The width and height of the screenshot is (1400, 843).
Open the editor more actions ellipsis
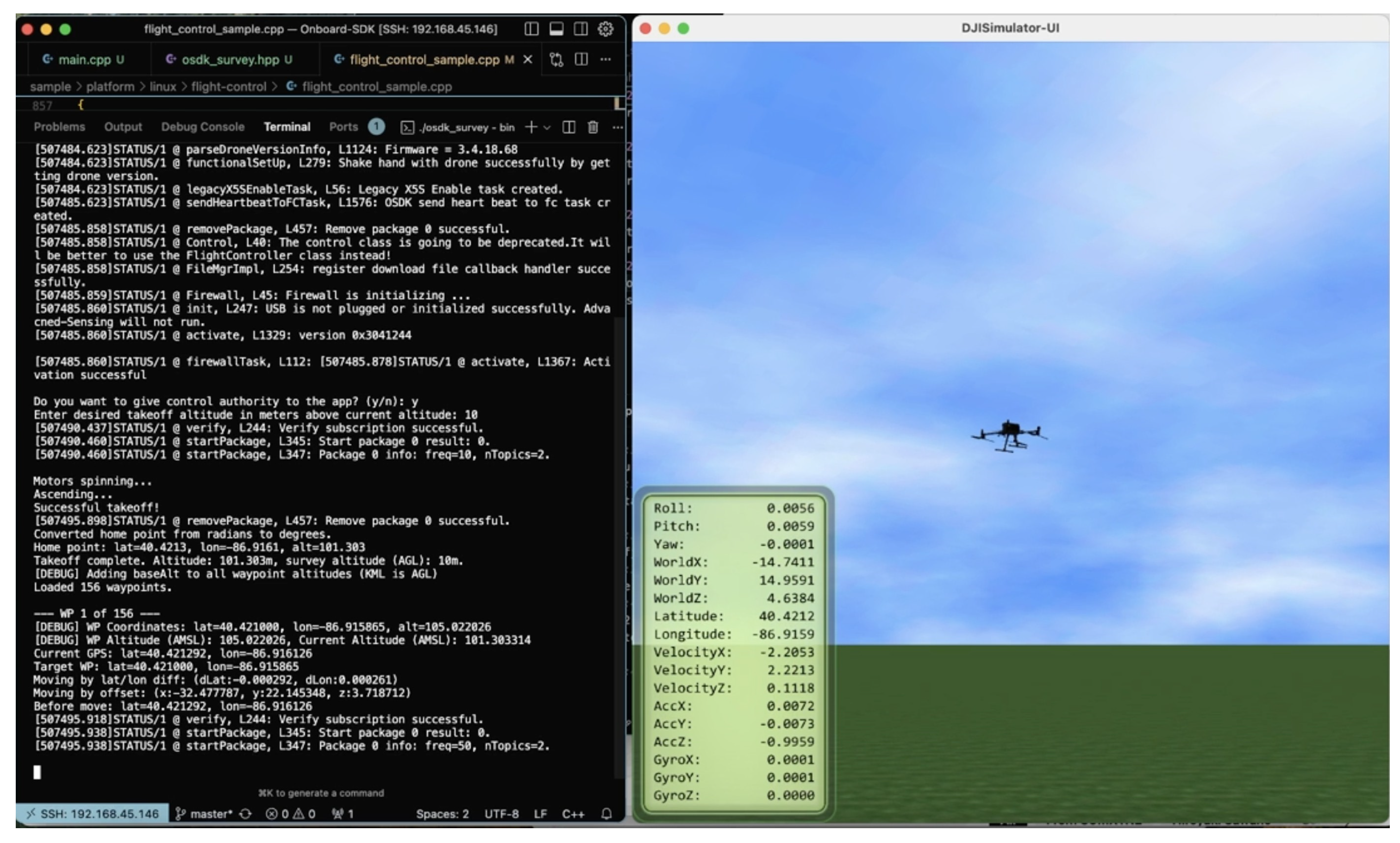pos(605,60)
